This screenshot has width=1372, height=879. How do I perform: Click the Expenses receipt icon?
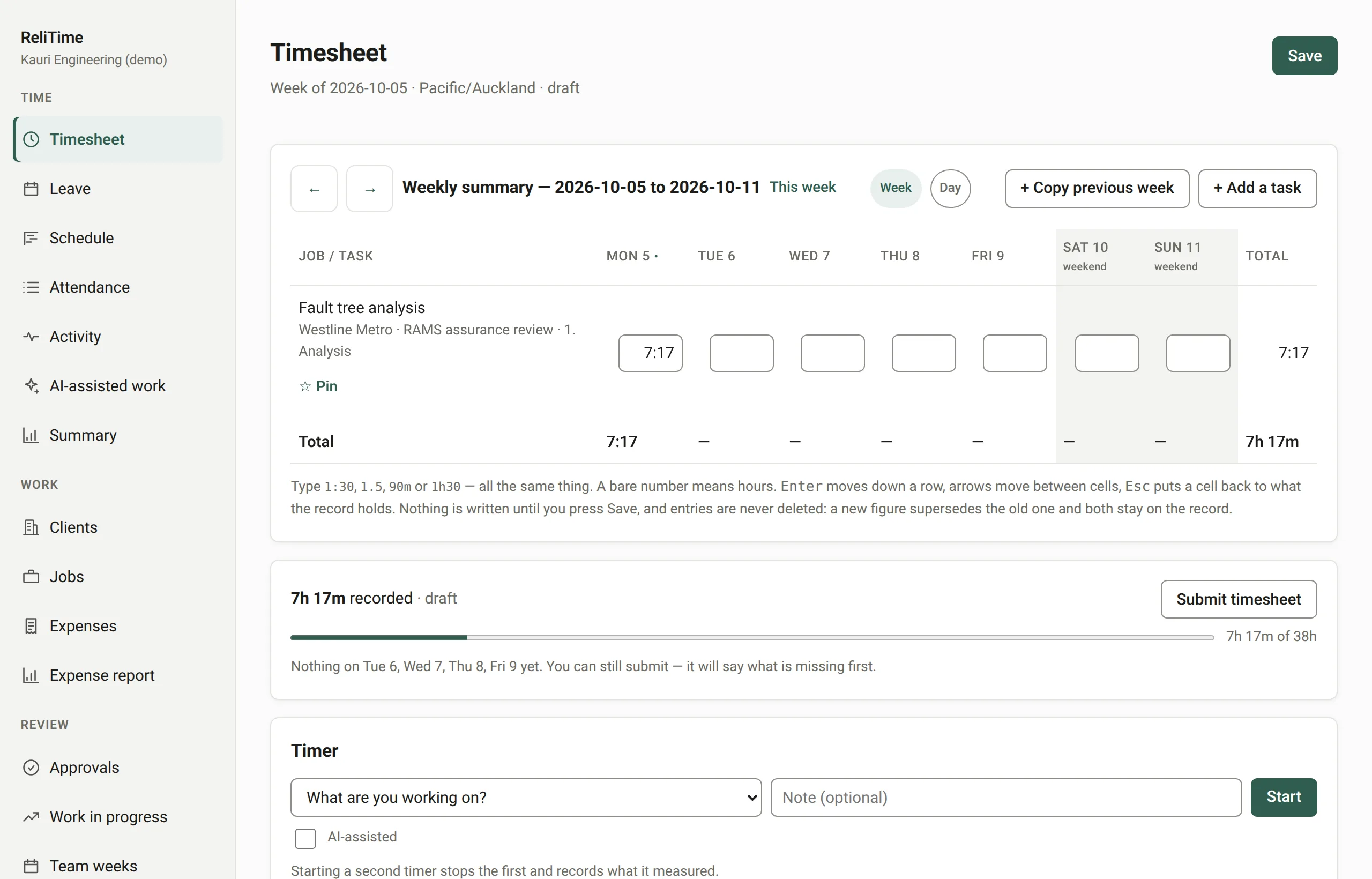point(31,626)
